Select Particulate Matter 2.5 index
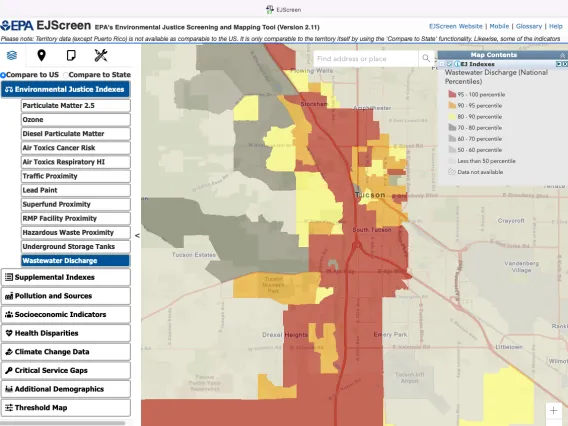Viewport: 568px width, 426px height. coord(76,105)
